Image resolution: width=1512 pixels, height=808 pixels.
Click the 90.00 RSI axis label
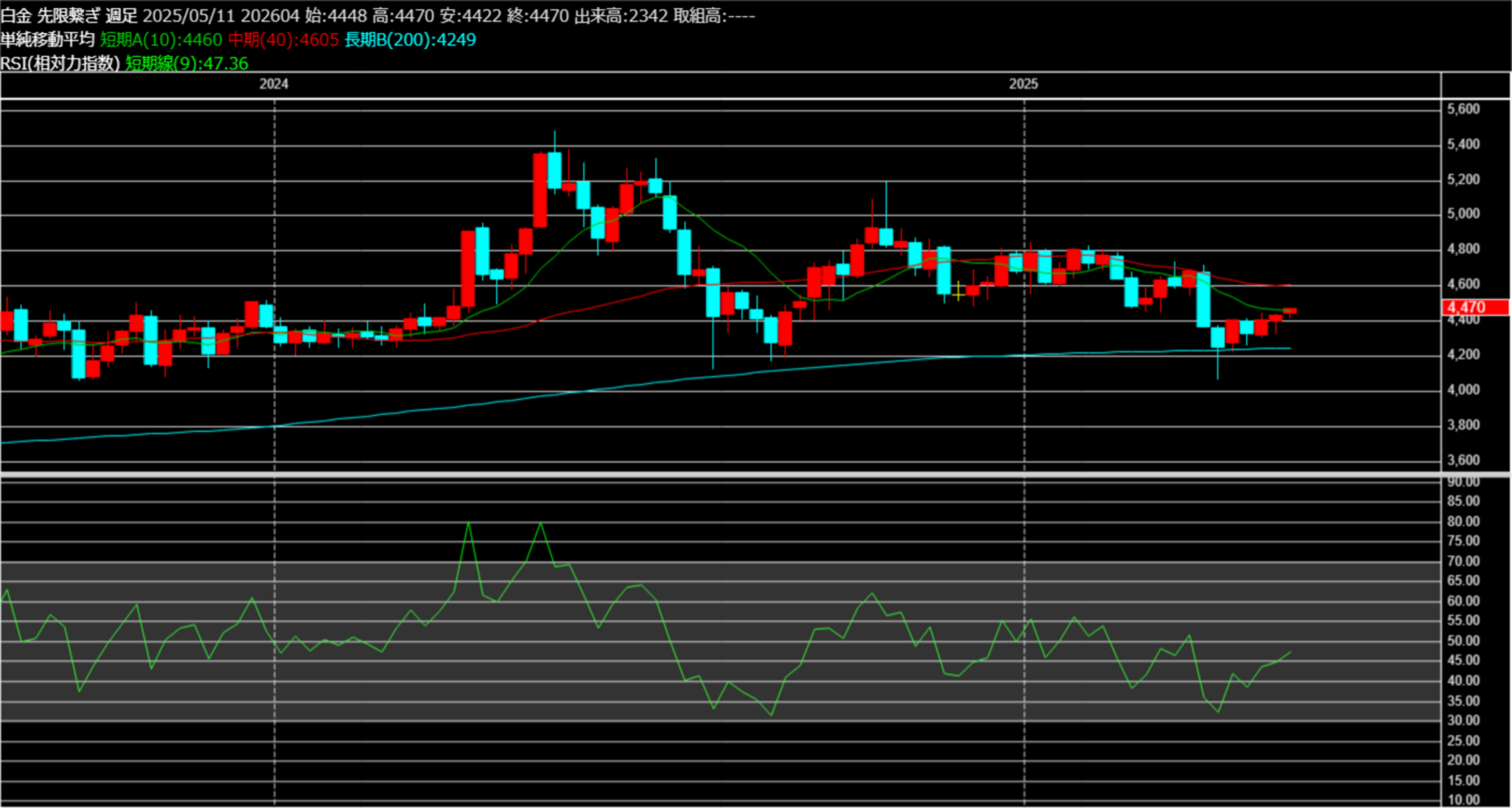tap(1464, 482)
